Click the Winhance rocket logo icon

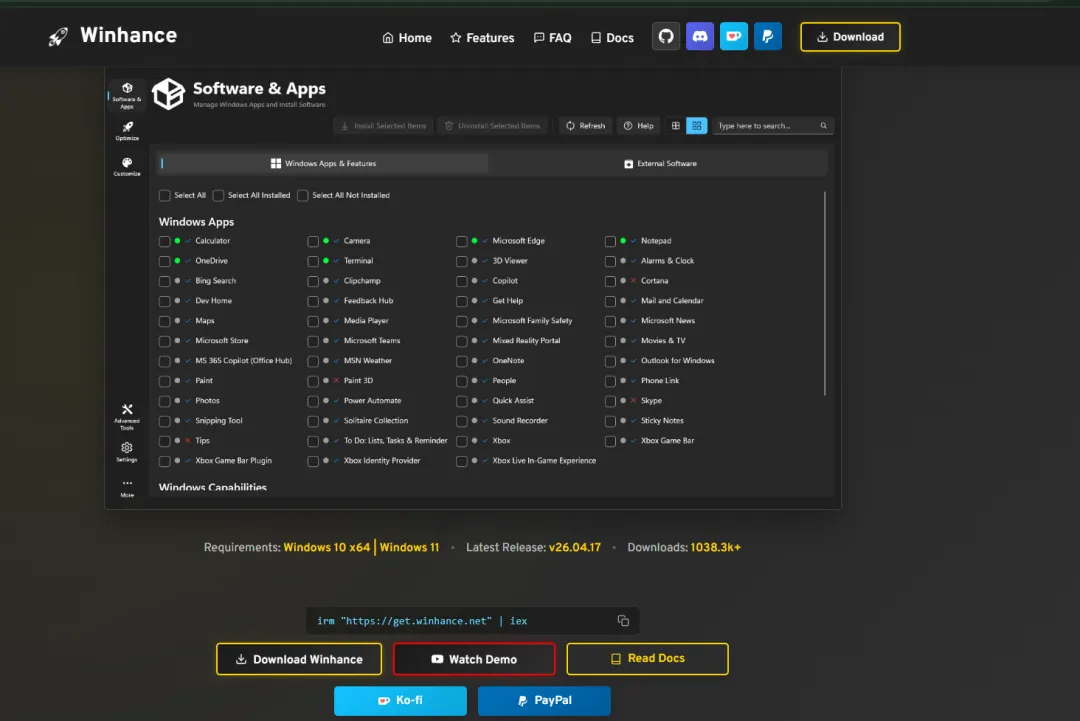pyautogui.click(x=58, y=36)
